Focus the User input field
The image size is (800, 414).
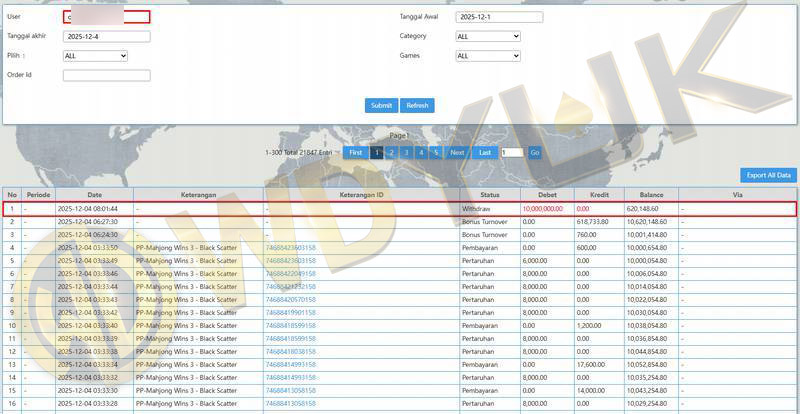pos(106,17)
